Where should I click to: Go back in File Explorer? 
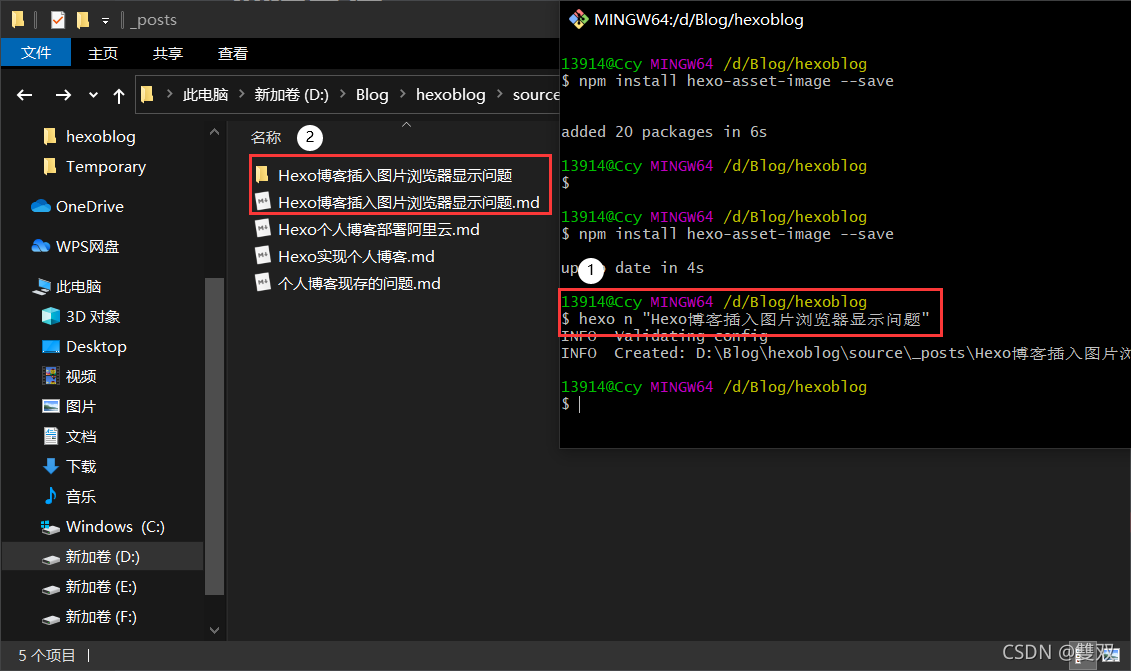25,95
